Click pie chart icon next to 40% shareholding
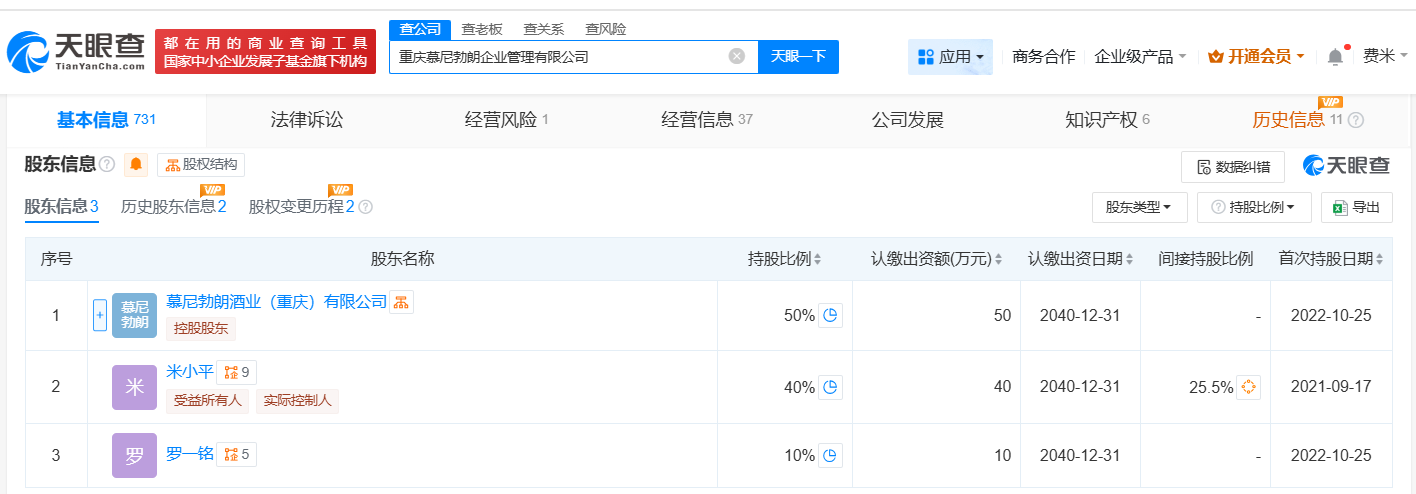The width and height of the screenshot is (1416, 494). (x=830, y=387)
